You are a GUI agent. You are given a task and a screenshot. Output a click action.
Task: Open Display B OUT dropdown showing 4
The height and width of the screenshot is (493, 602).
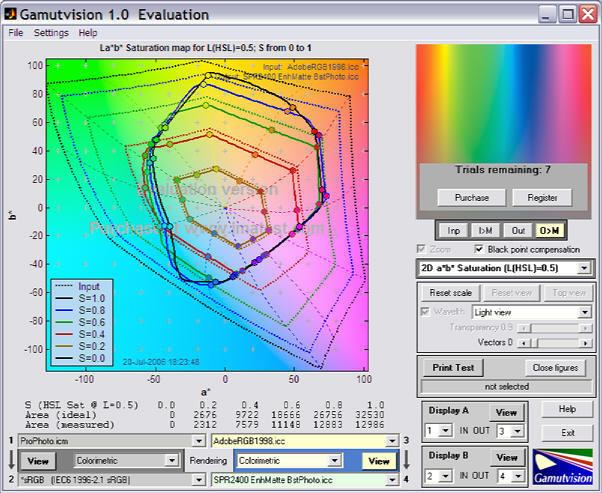(x=510, y=476)
